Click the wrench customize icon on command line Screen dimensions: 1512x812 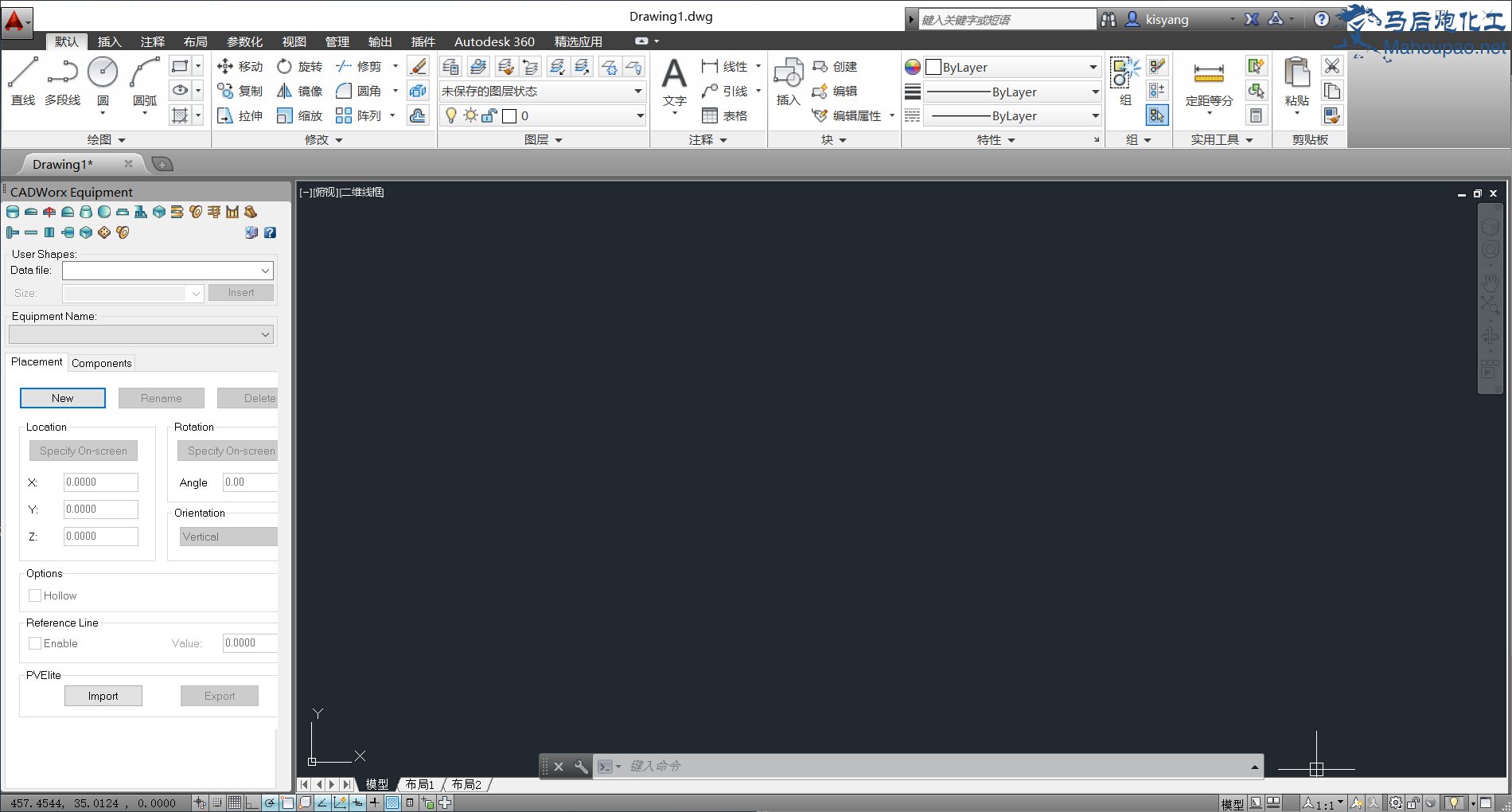[x=581, y=767]
